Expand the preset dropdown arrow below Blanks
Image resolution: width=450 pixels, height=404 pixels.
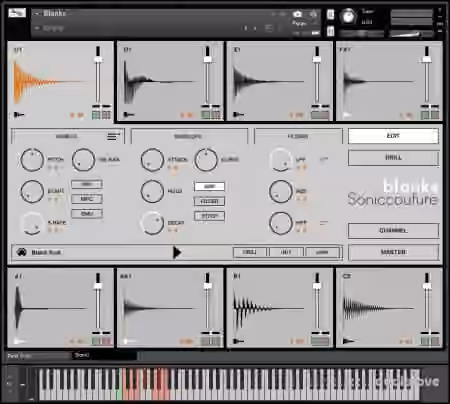click(x=37, y=28)
